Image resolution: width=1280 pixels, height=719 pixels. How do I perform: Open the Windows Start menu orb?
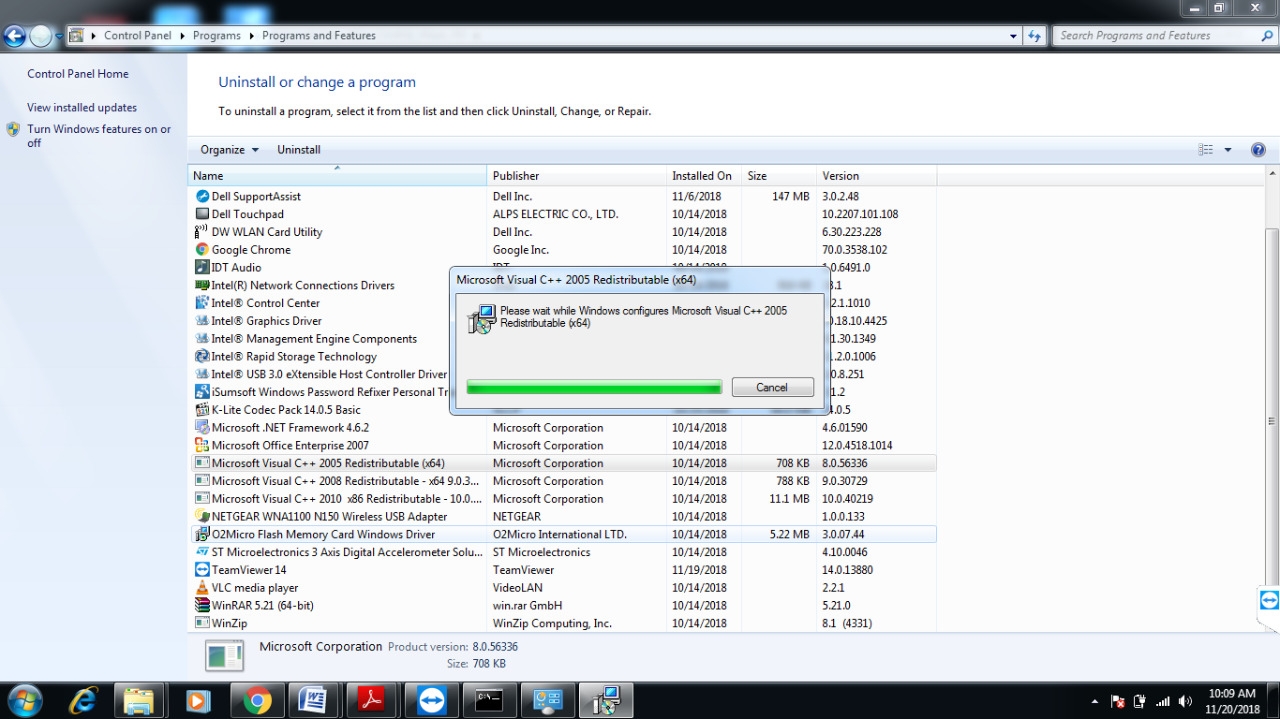pos(24,701)
